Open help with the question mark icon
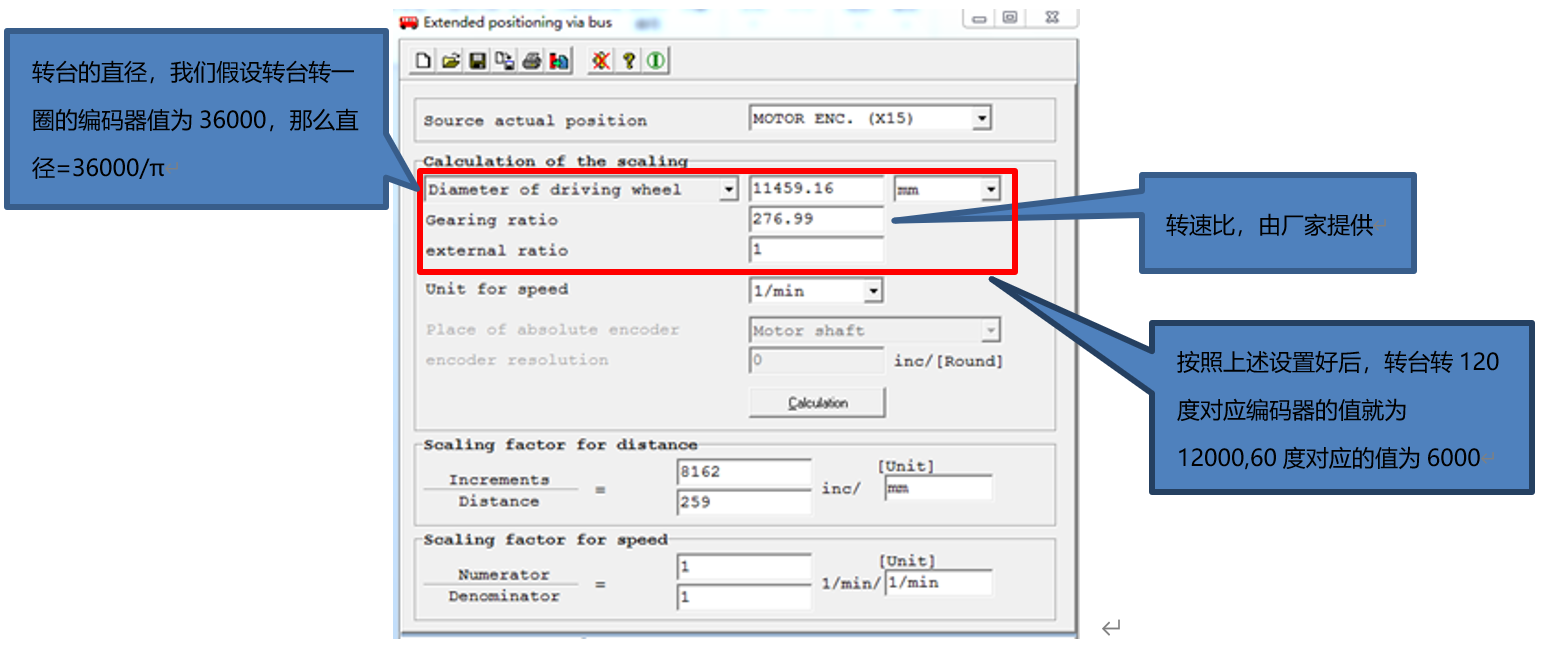 pos(628,61)
